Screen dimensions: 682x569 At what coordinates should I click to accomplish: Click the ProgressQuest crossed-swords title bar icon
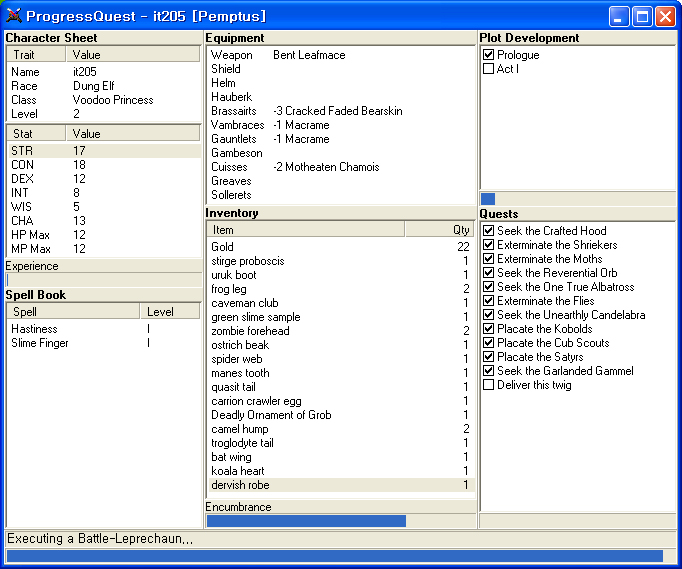click(13, 16)
